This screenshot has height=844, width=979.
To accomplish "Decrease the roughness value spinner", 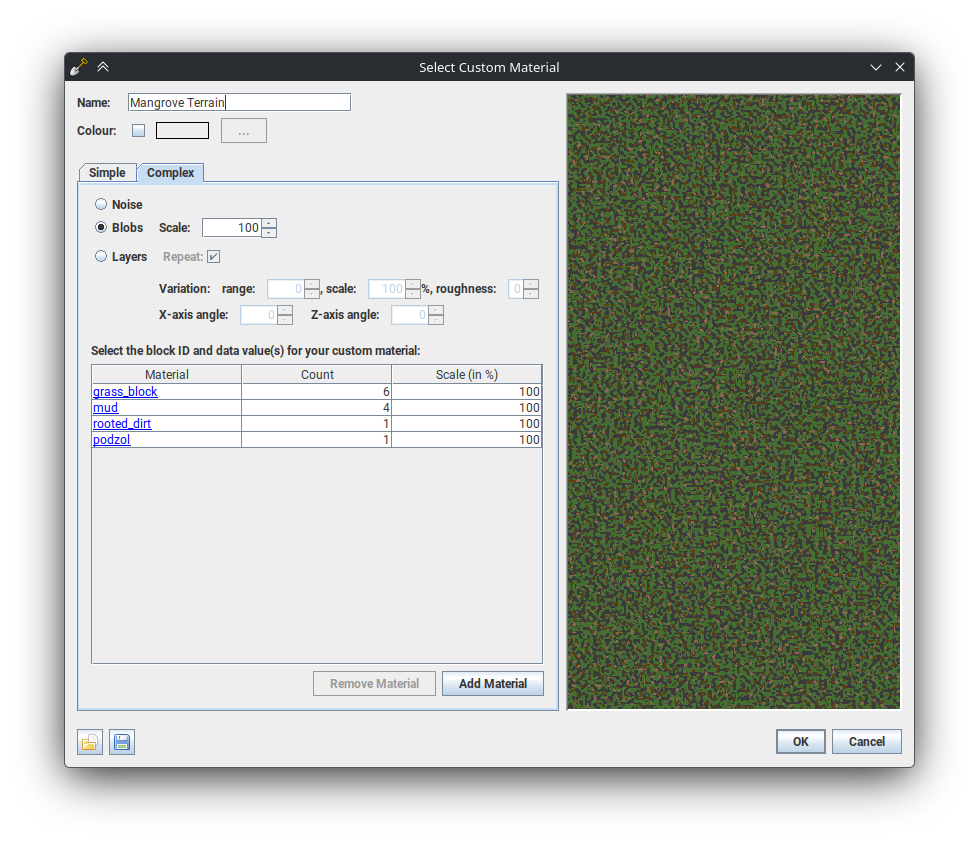I will point(530,292).
